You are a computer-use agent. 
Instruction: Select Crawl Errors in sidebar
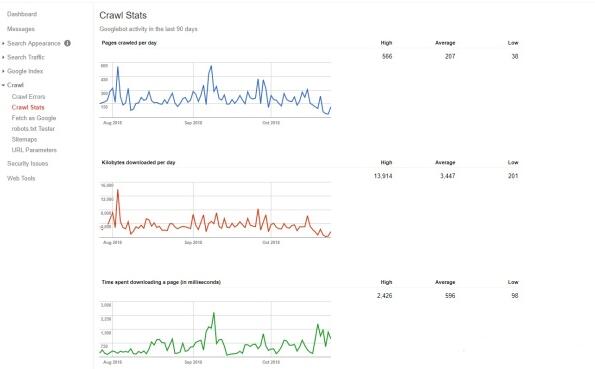coord(28,97)
